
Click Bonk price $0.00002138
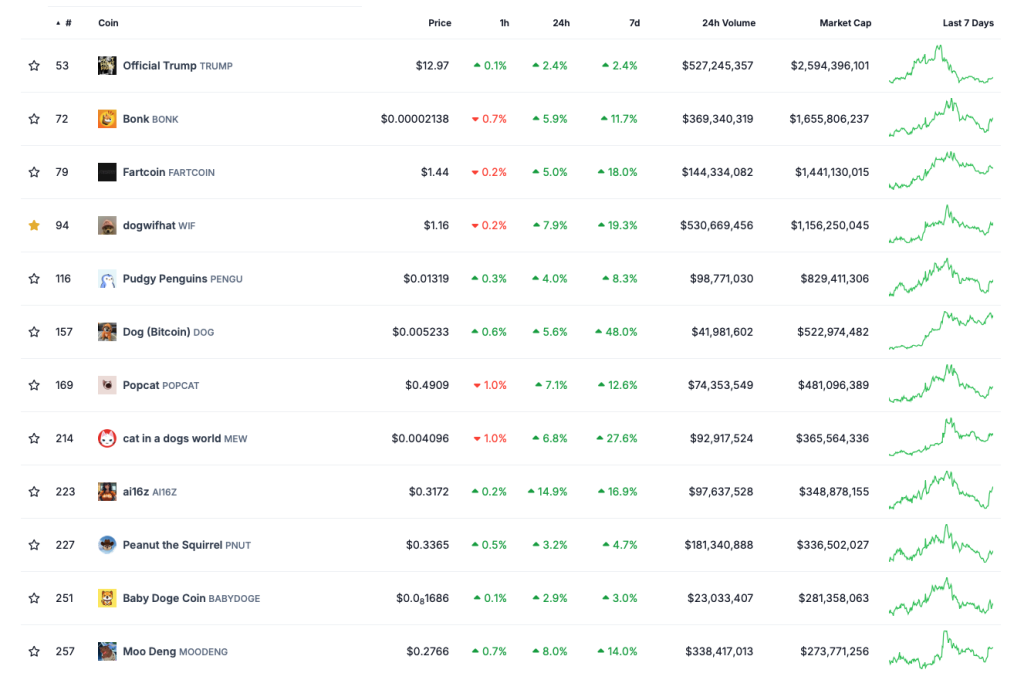pos(415,119)
